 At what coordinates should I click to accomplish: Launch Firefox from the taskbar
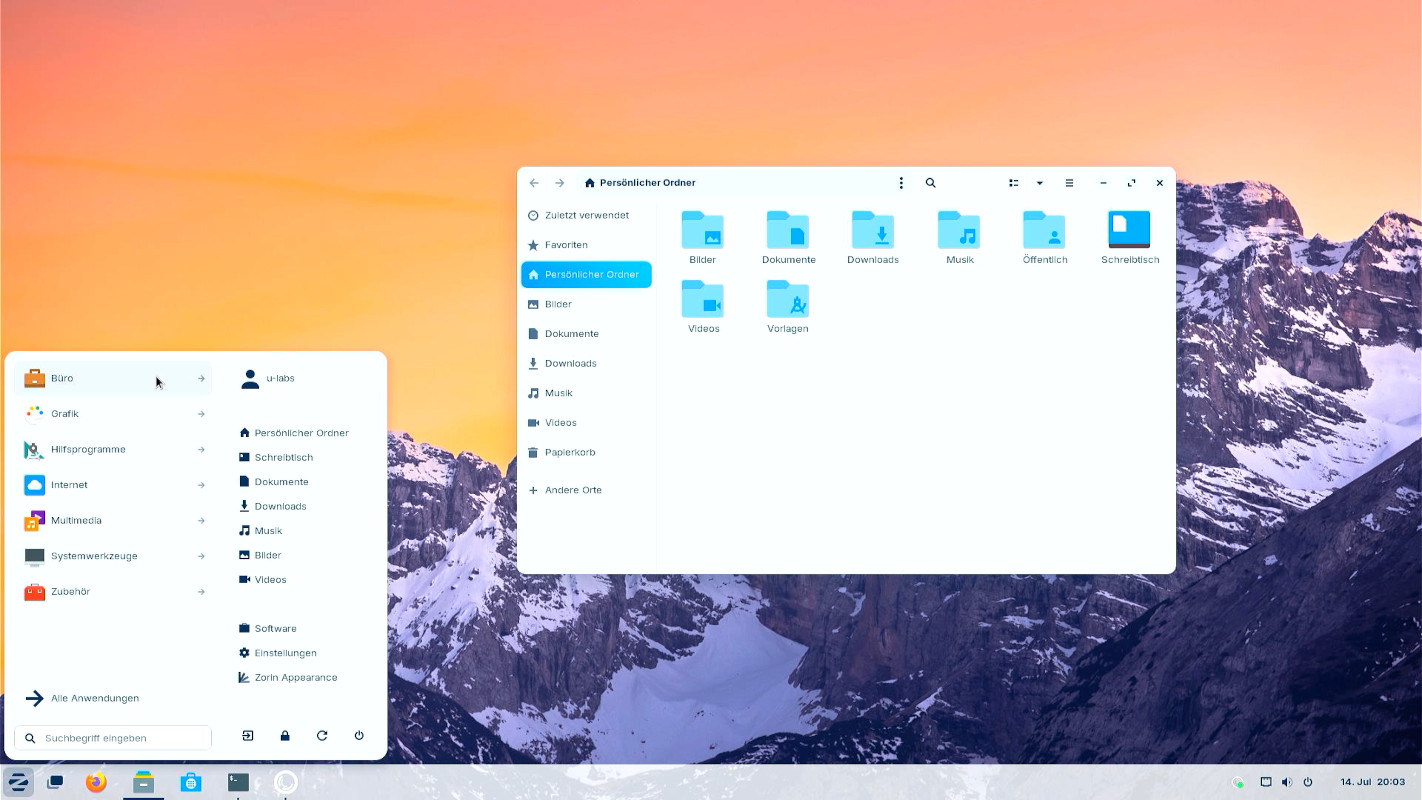coord(96,782)
